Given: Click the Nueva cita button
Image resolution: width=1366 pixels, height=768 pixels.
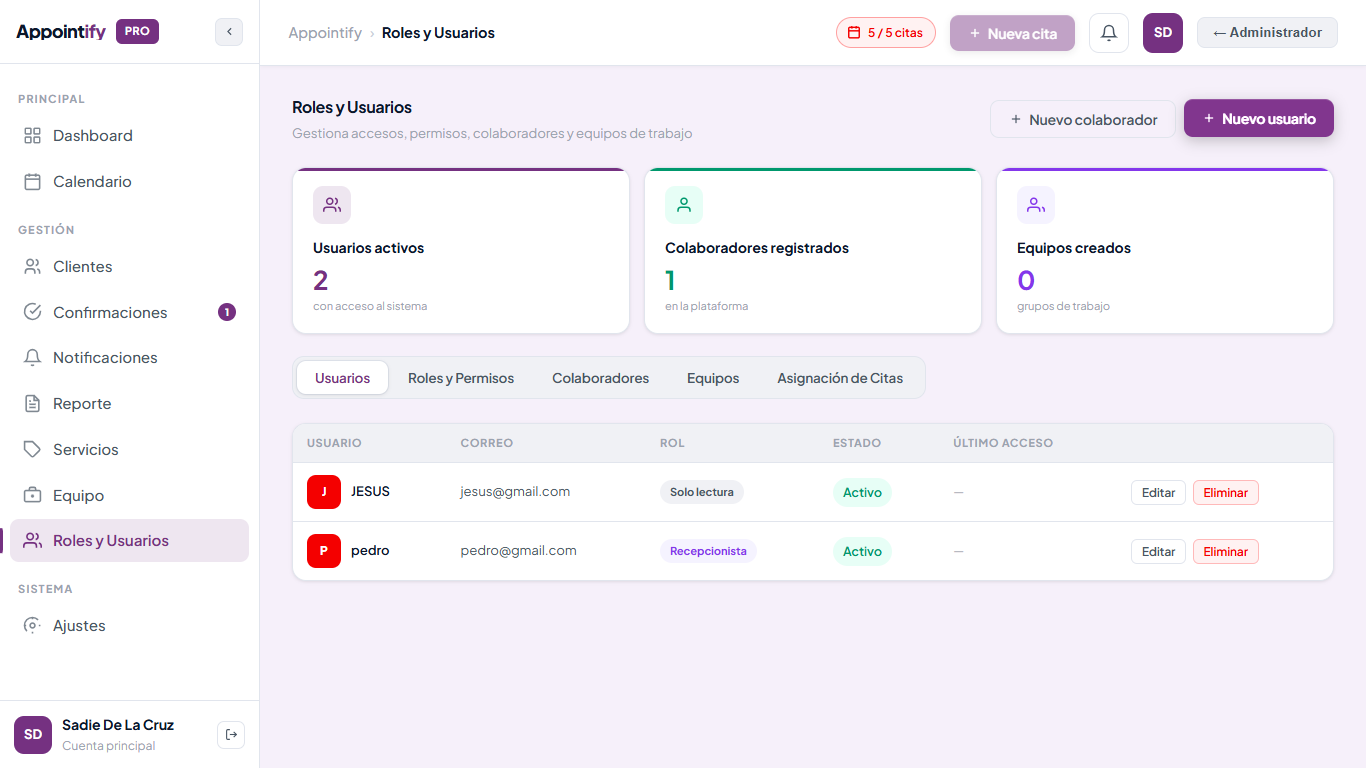Looking at the screenshot, I should [x=1012, y=33].
